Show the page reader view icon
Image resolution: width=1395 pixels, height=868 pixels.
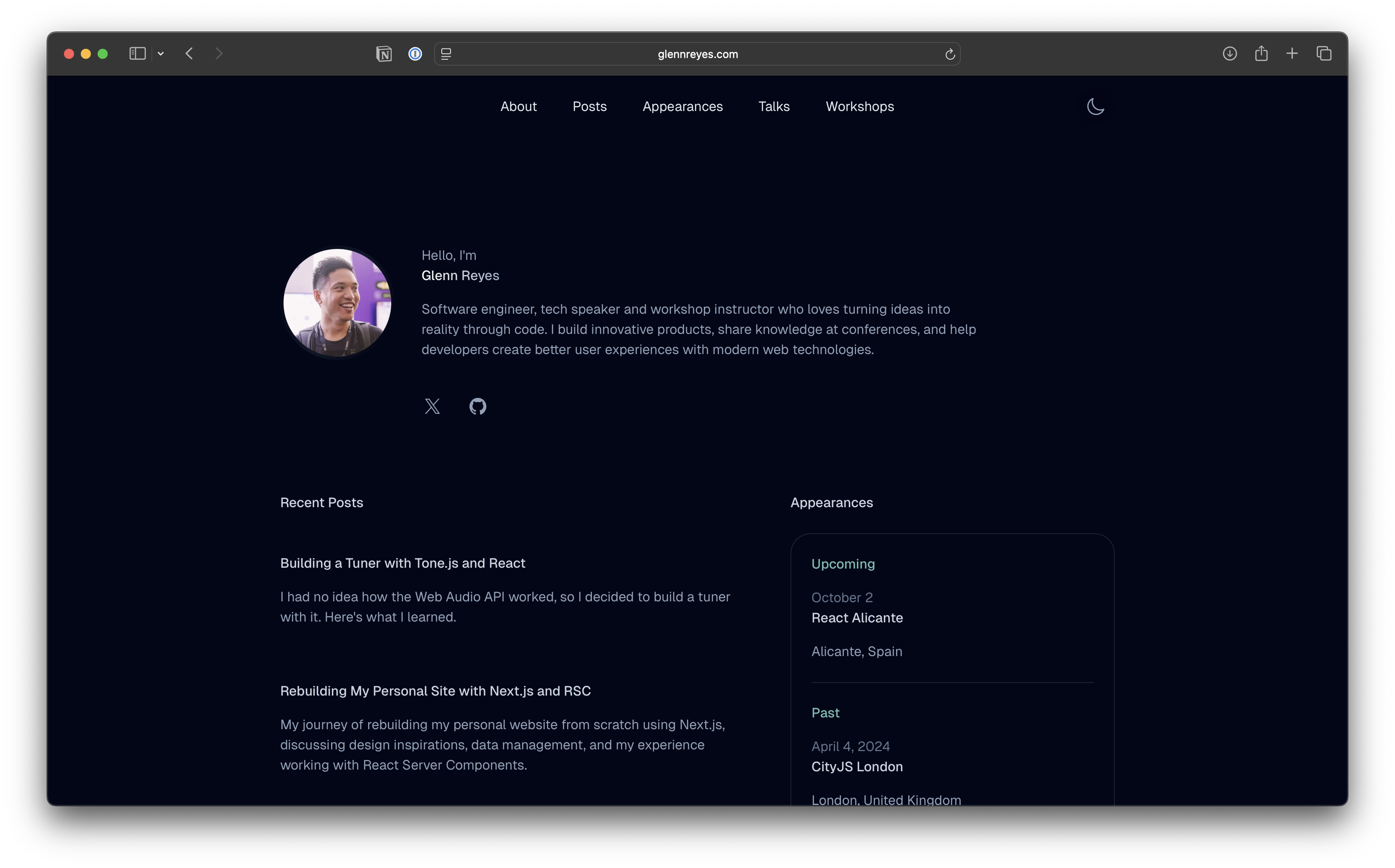(x=446, y=54)
